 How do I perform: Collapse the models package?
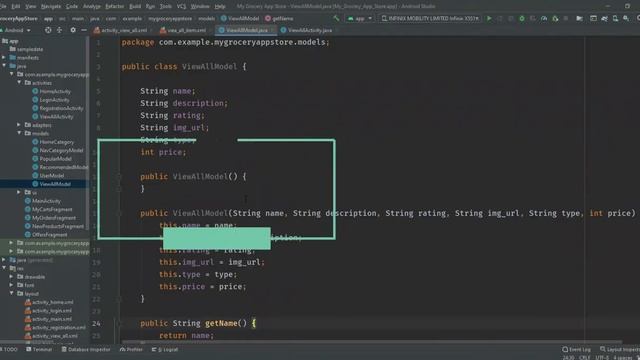[19, 133]
